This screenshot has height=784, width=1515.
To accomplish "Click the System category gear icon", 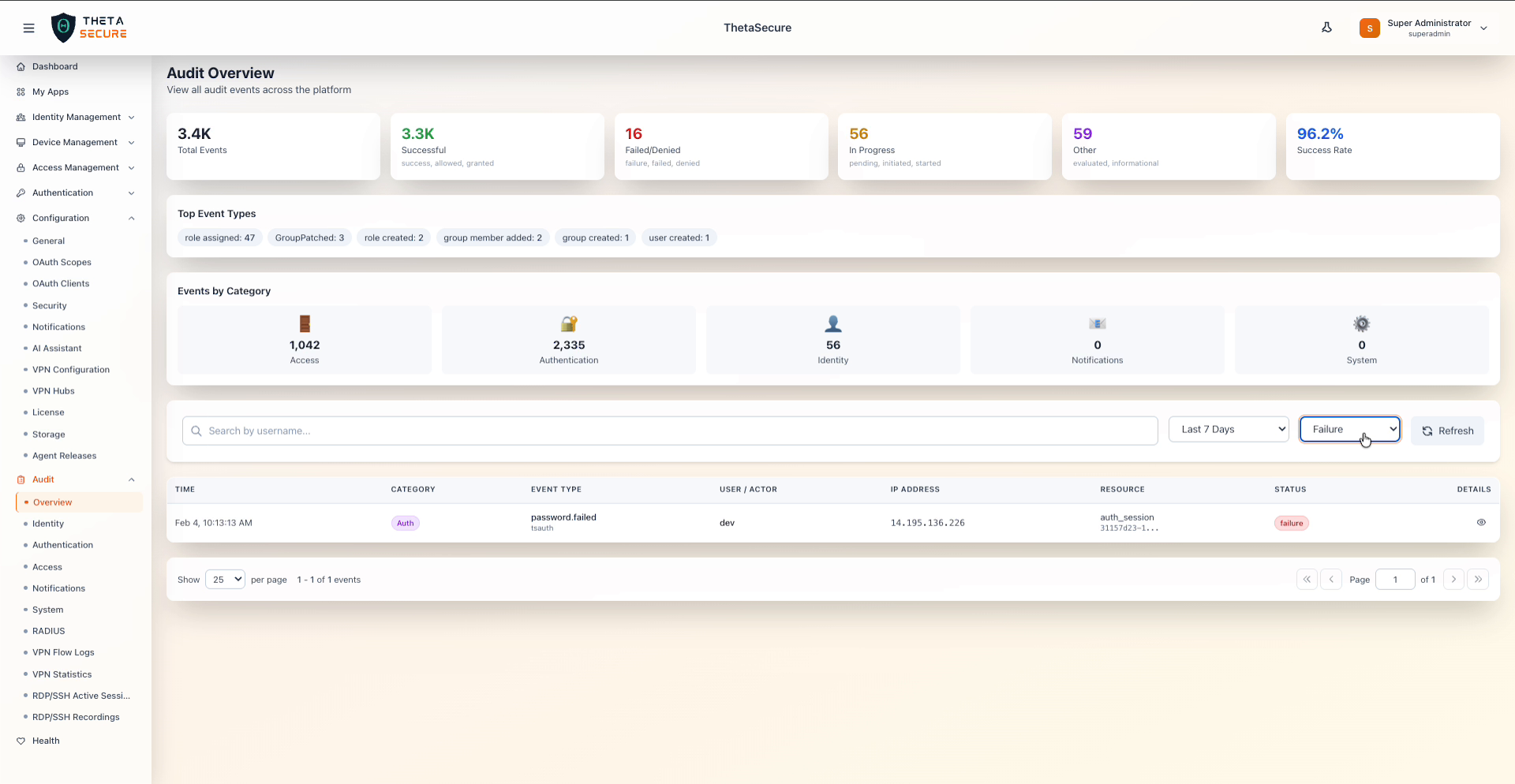I will pyautogui.click(x=1361, y=323).
